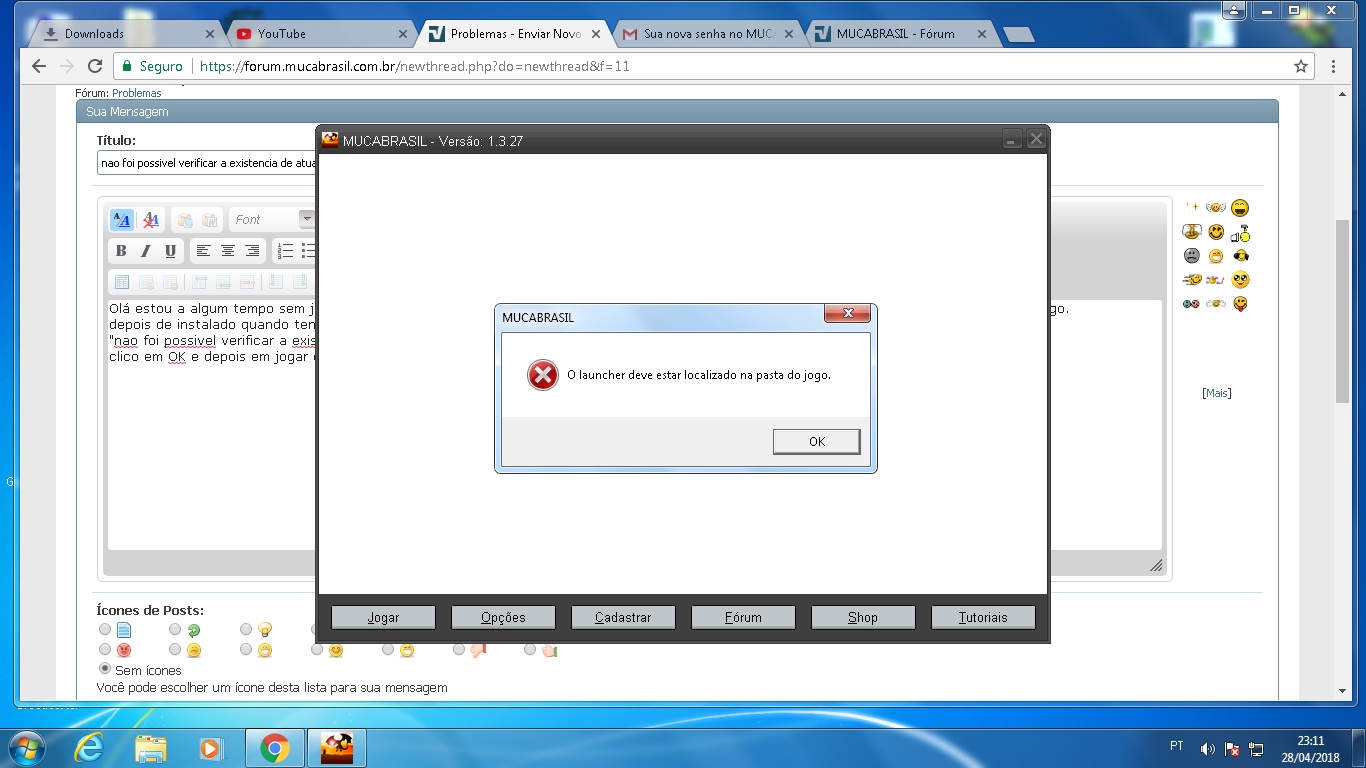Screen dimensions: 1366x768
Task: Select the lightbulb post icon radio button
Action: tap(246, 629)
